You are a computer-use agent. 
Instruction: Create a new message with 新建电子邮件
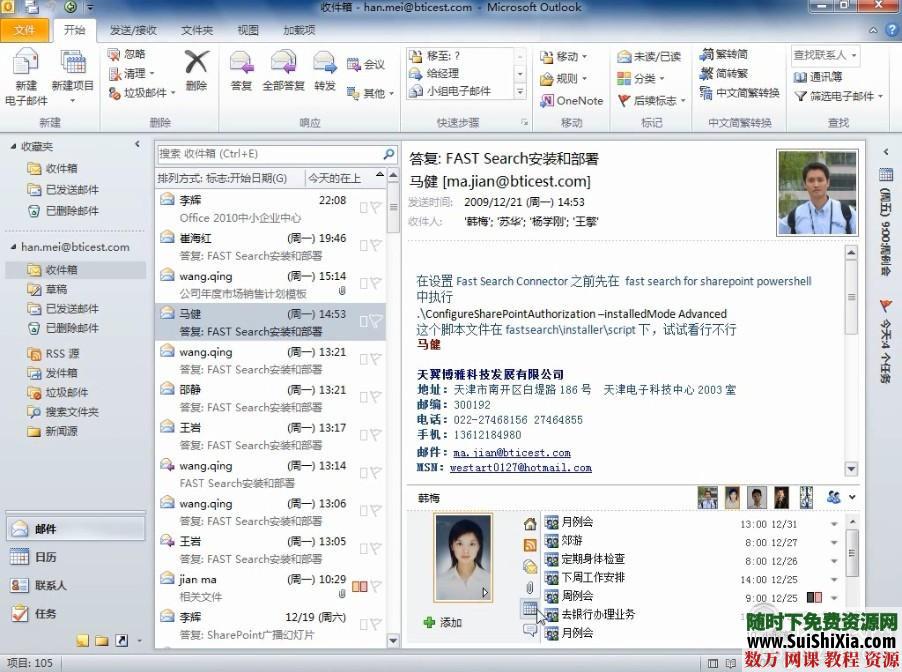(25, 75)
